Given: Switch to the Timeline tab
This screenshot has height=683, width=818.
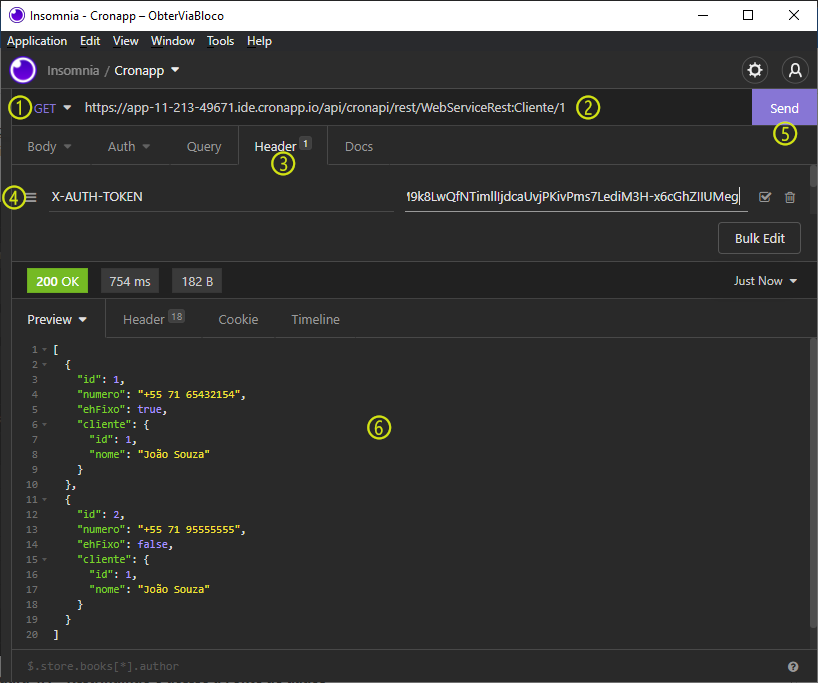Looking at the screenshot, I should [316, 319].
